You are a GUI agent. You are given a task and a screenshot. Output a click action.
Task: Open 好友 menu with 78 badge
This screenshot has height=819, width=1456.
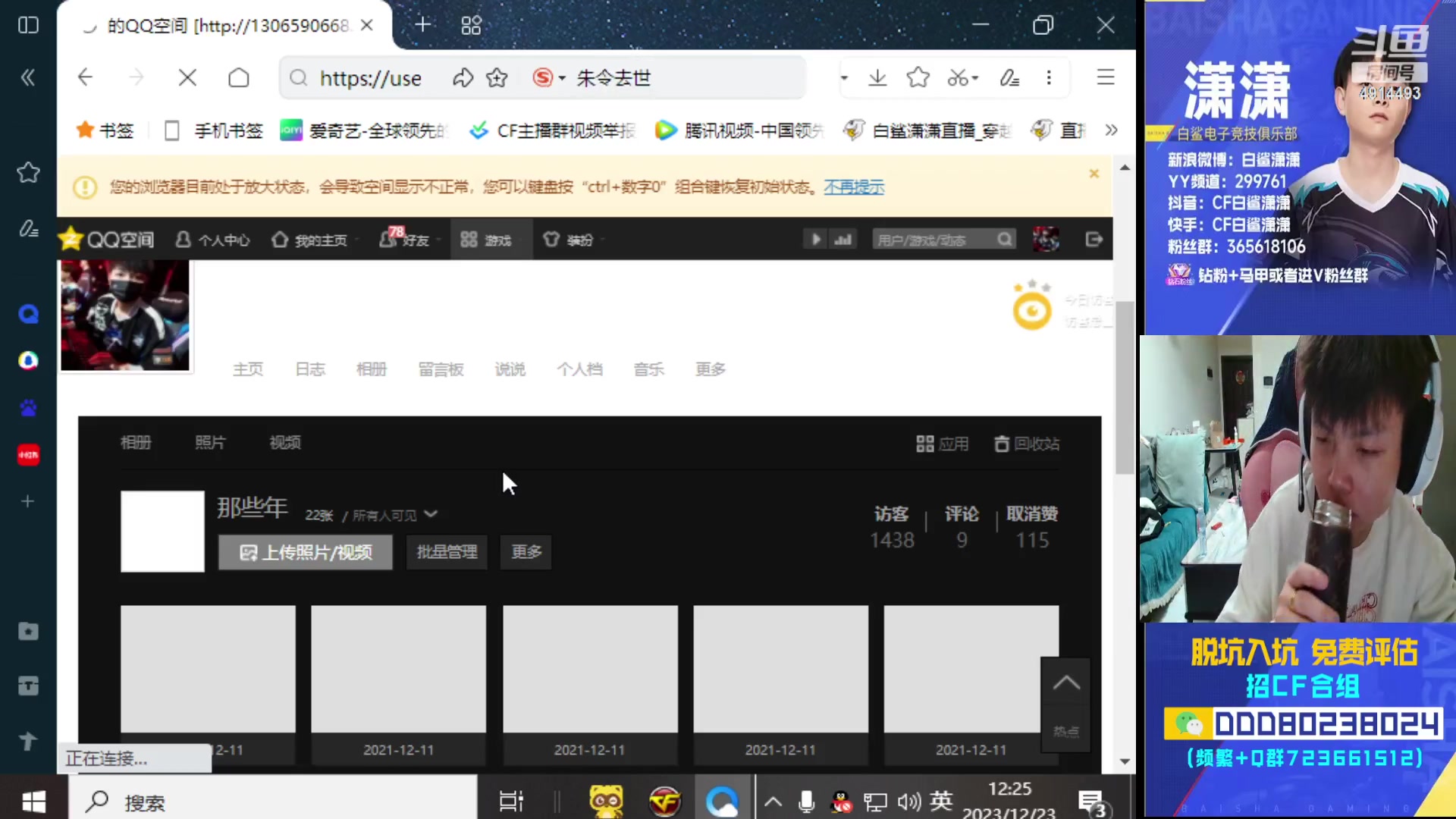pos(406,238)
